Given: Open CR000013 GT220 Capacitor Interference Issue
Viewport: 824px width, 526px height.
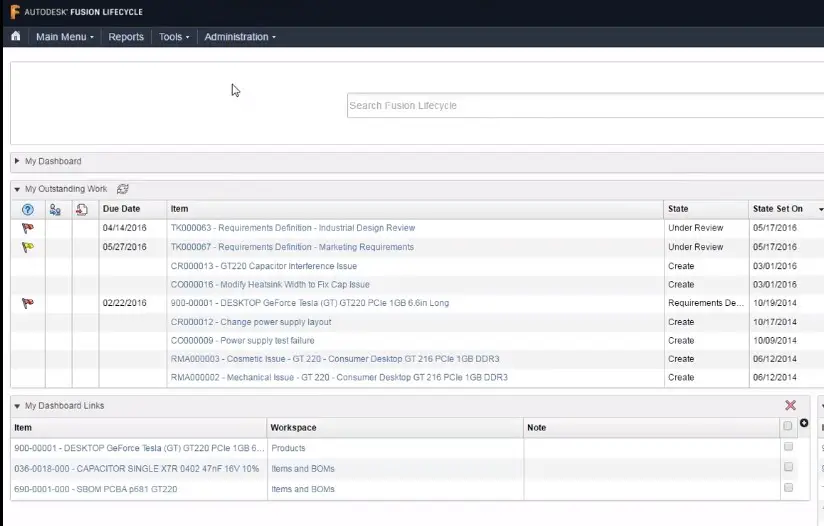Looking at the screenshot, I should point(264,266).
